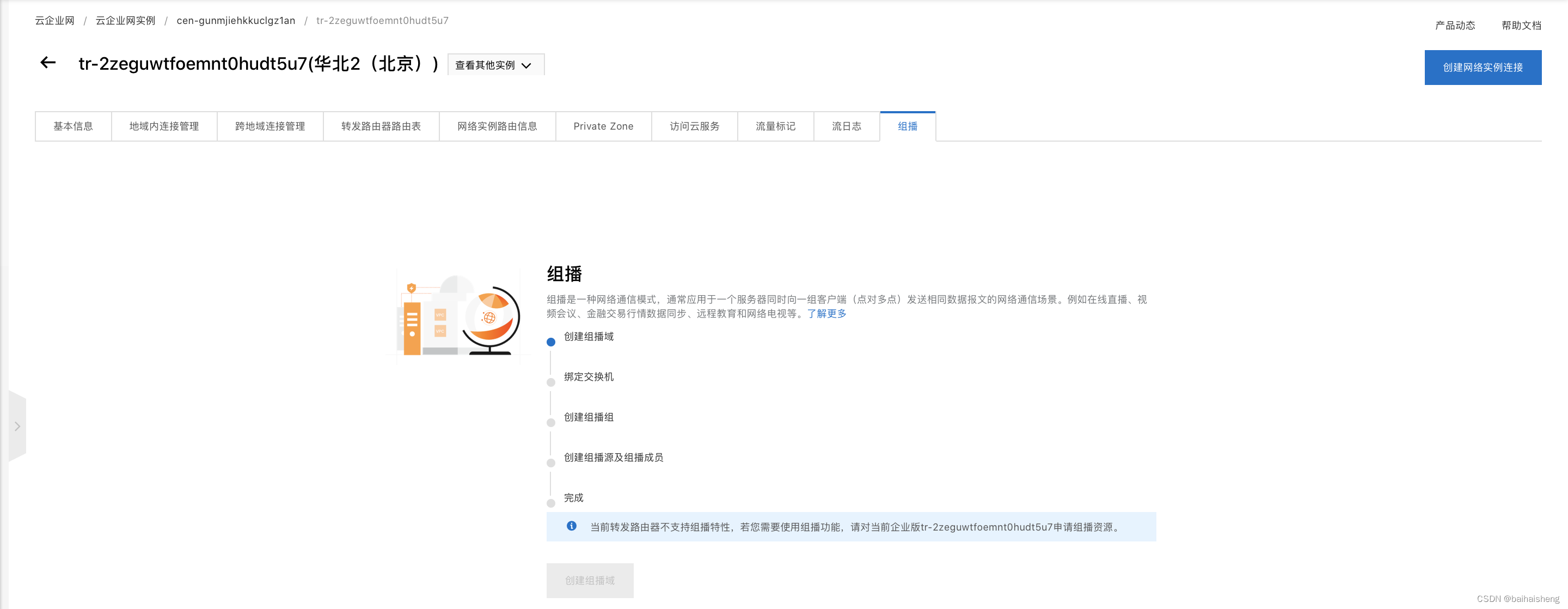The width and height of the screenshot is (1568, 609).
Task: Switch to the 地域内连接管理 tab
Action: click(163, 126)
